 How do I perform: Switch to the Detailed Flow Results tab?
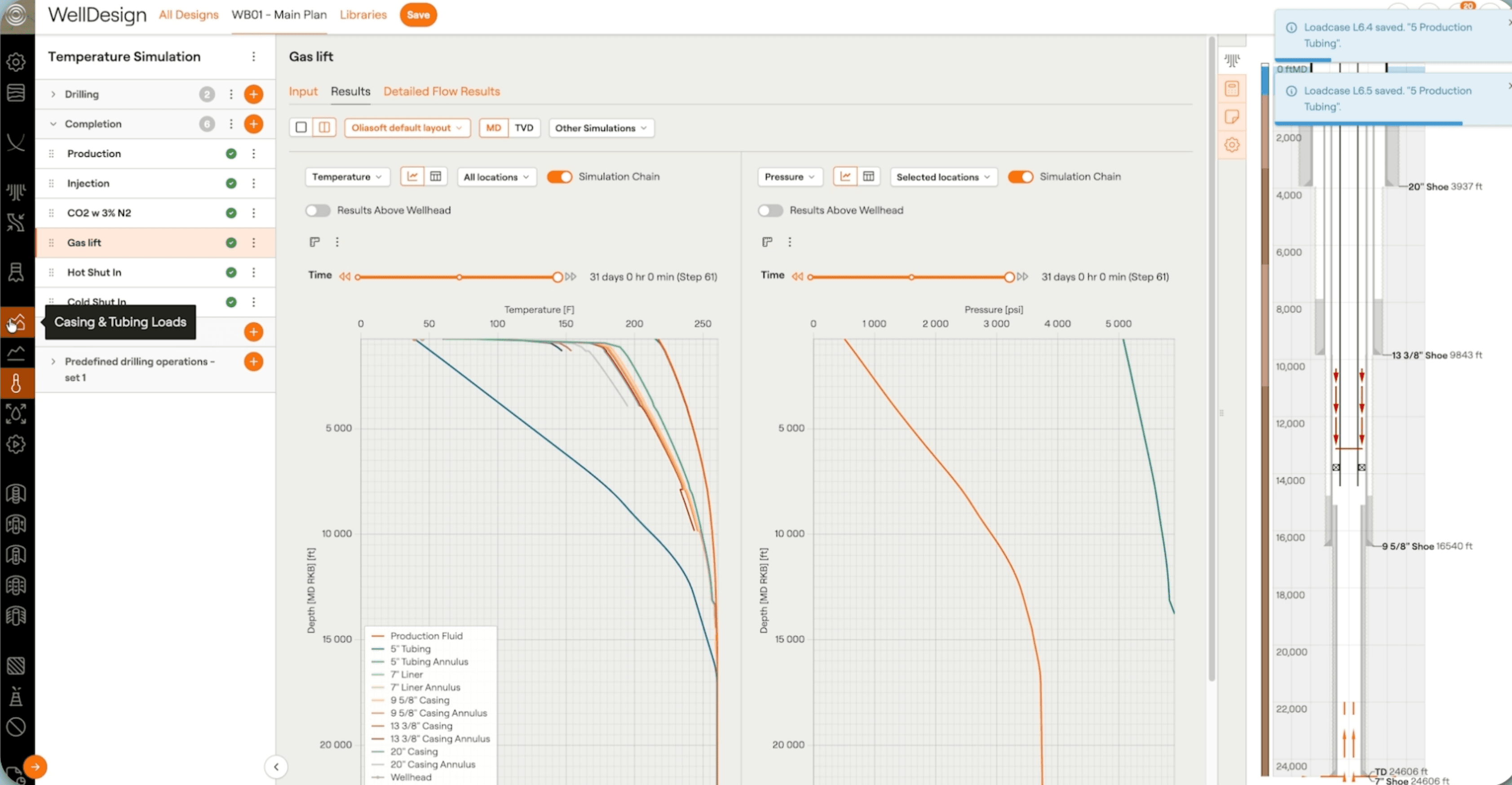(442, 91)
